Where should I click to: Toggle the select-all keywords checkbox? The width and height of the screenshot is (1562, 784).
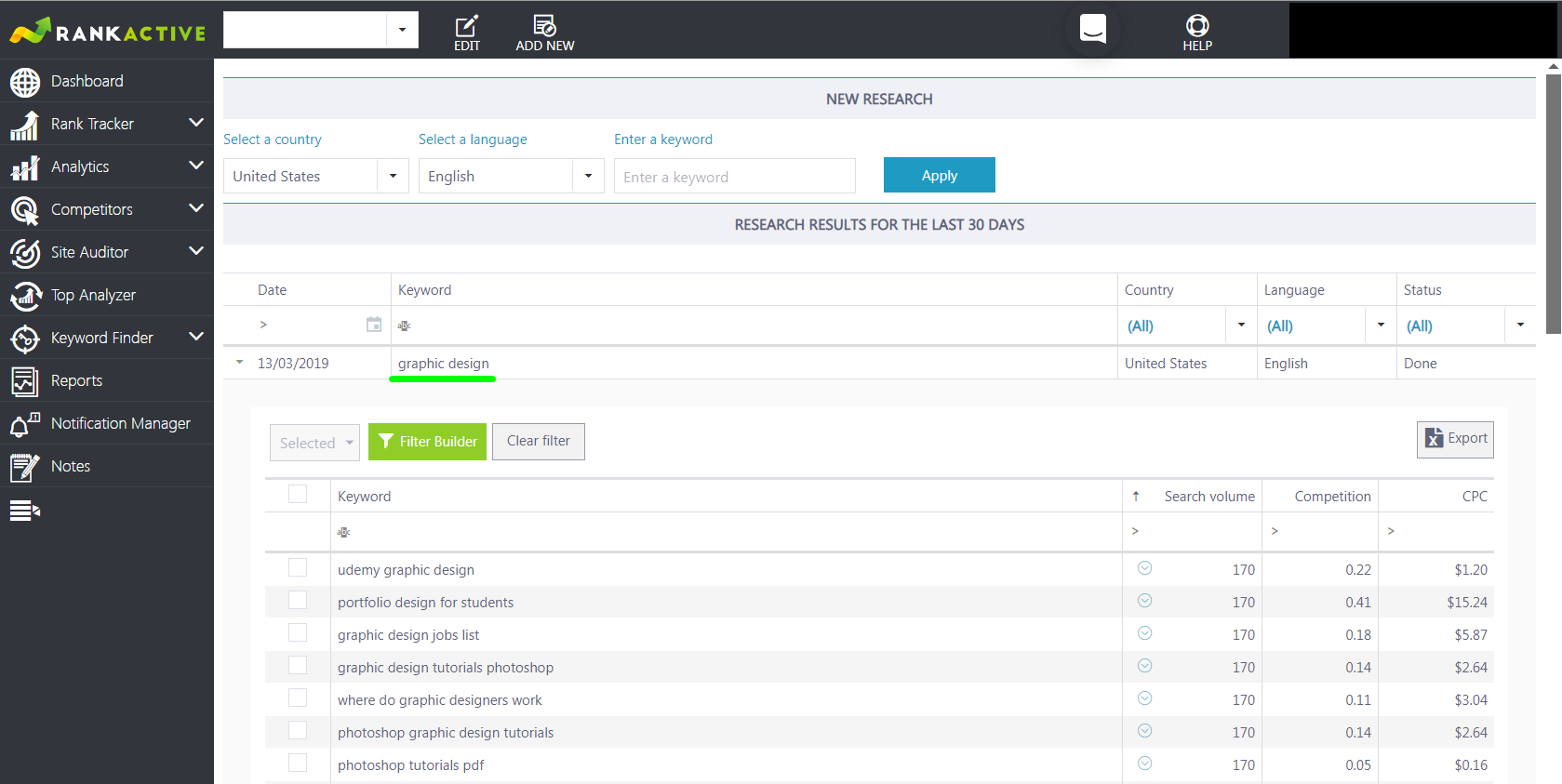(298, 494)
